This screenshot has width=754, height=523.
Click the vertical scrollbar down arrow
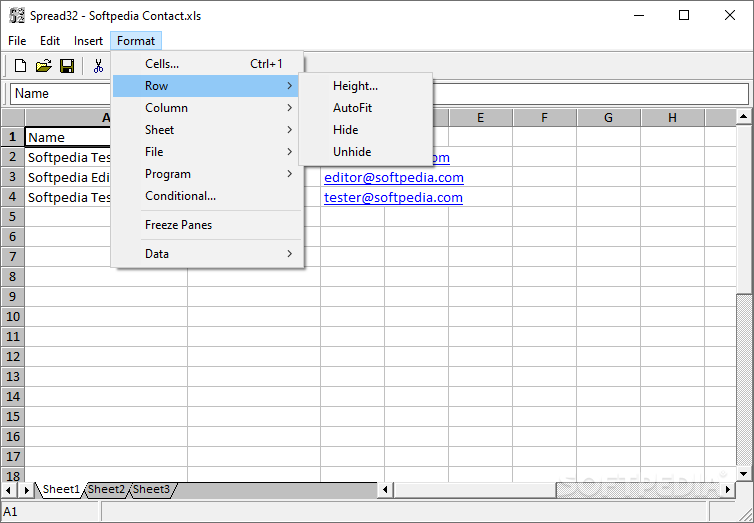743,474
